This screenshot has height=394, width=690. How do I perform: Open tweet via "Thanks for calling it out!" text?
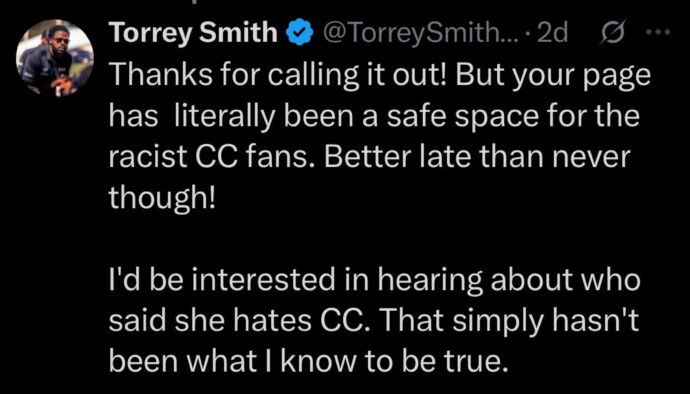point(278,75)
